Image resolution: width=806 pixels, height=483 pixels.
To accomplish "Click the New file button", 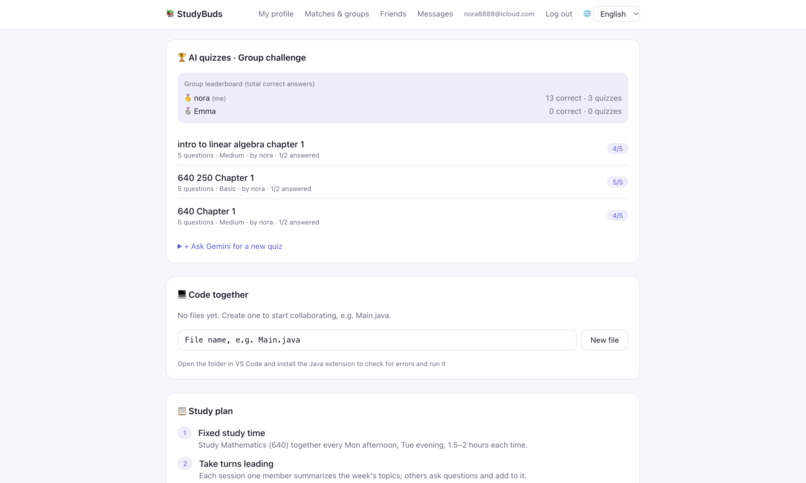I will coord(604,340).
